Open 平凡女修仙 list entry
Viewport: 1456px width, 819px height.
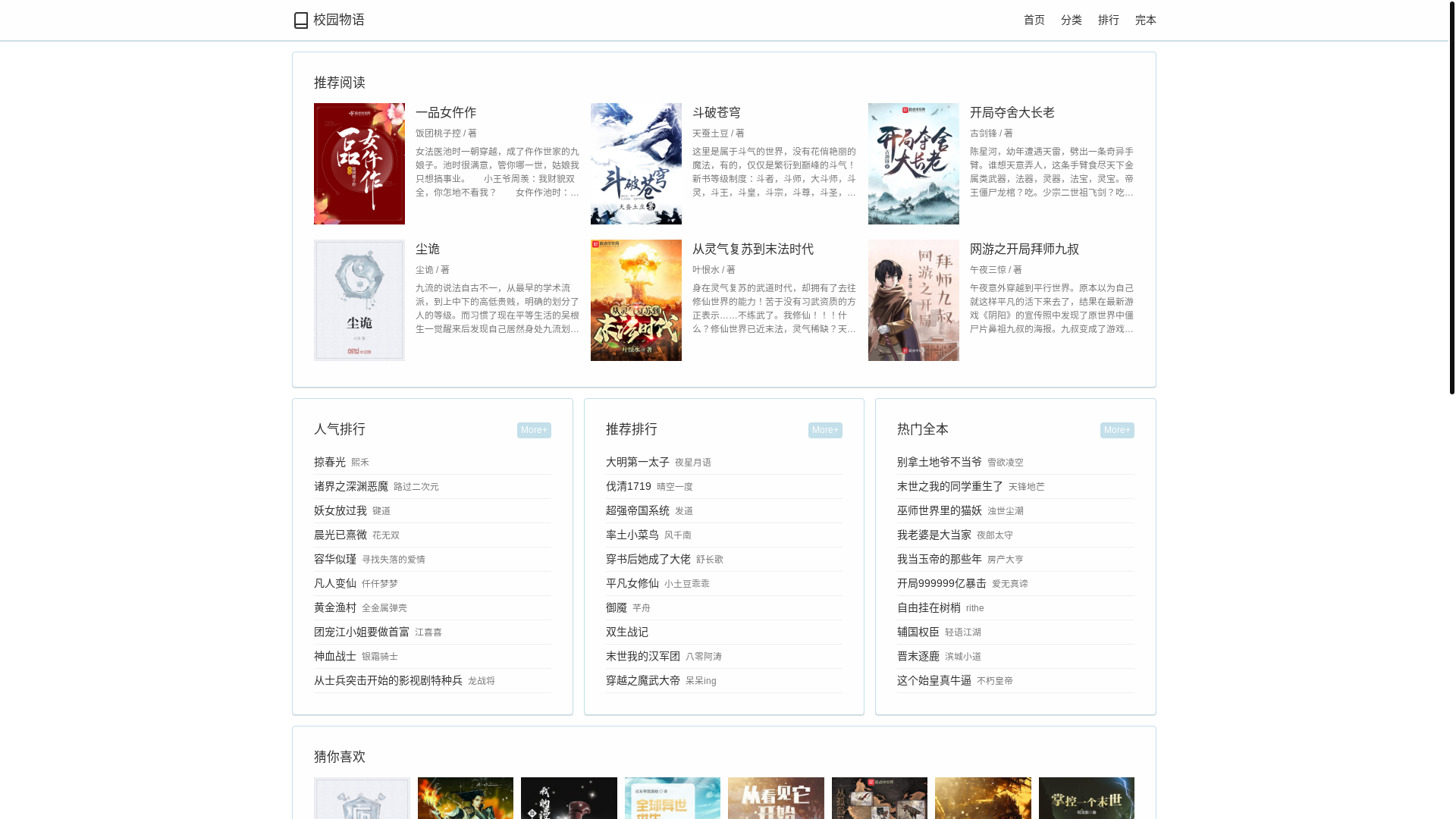632,583
